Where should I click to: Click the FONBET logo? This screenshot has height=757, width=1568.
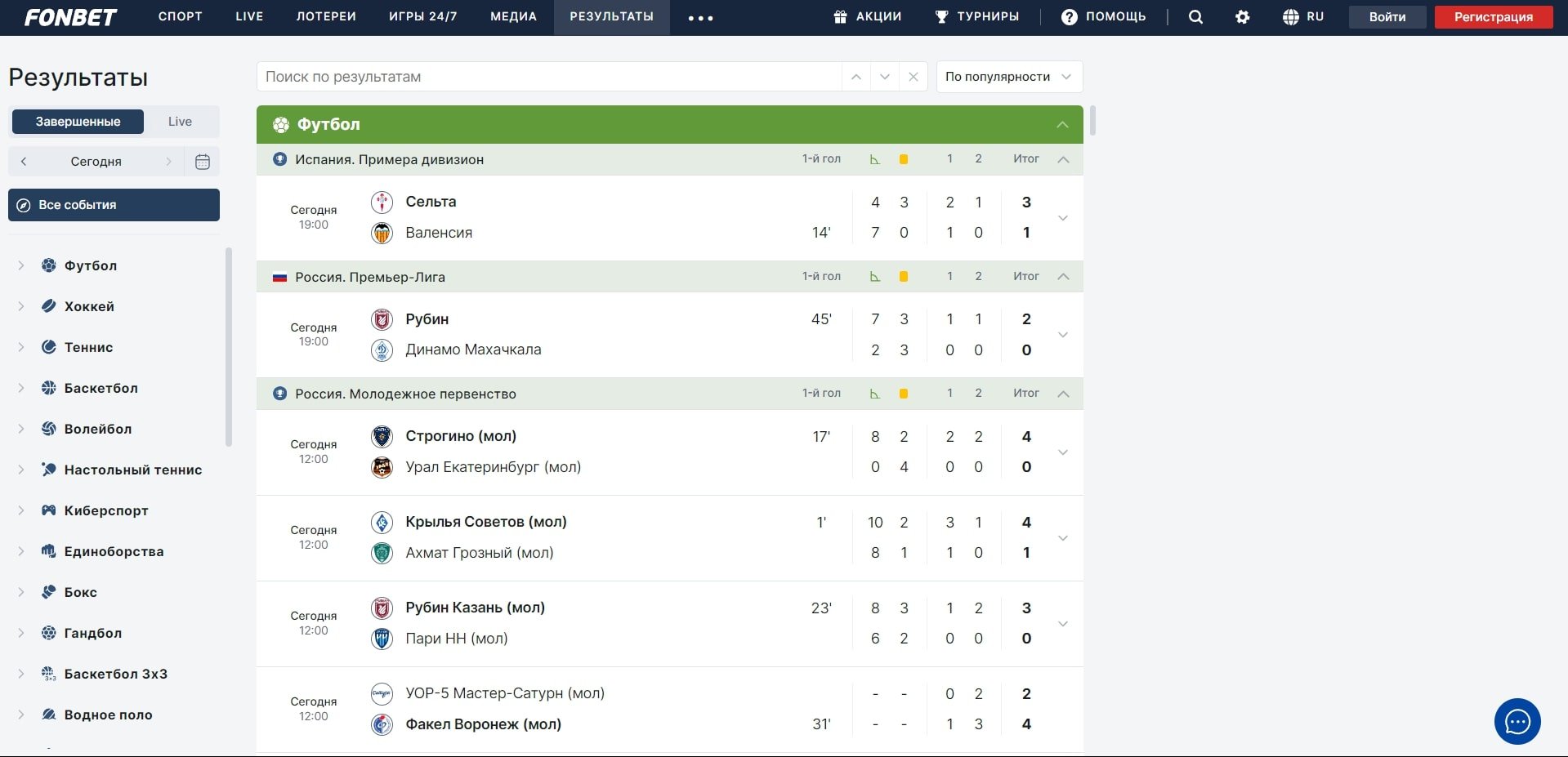(70, 17)
